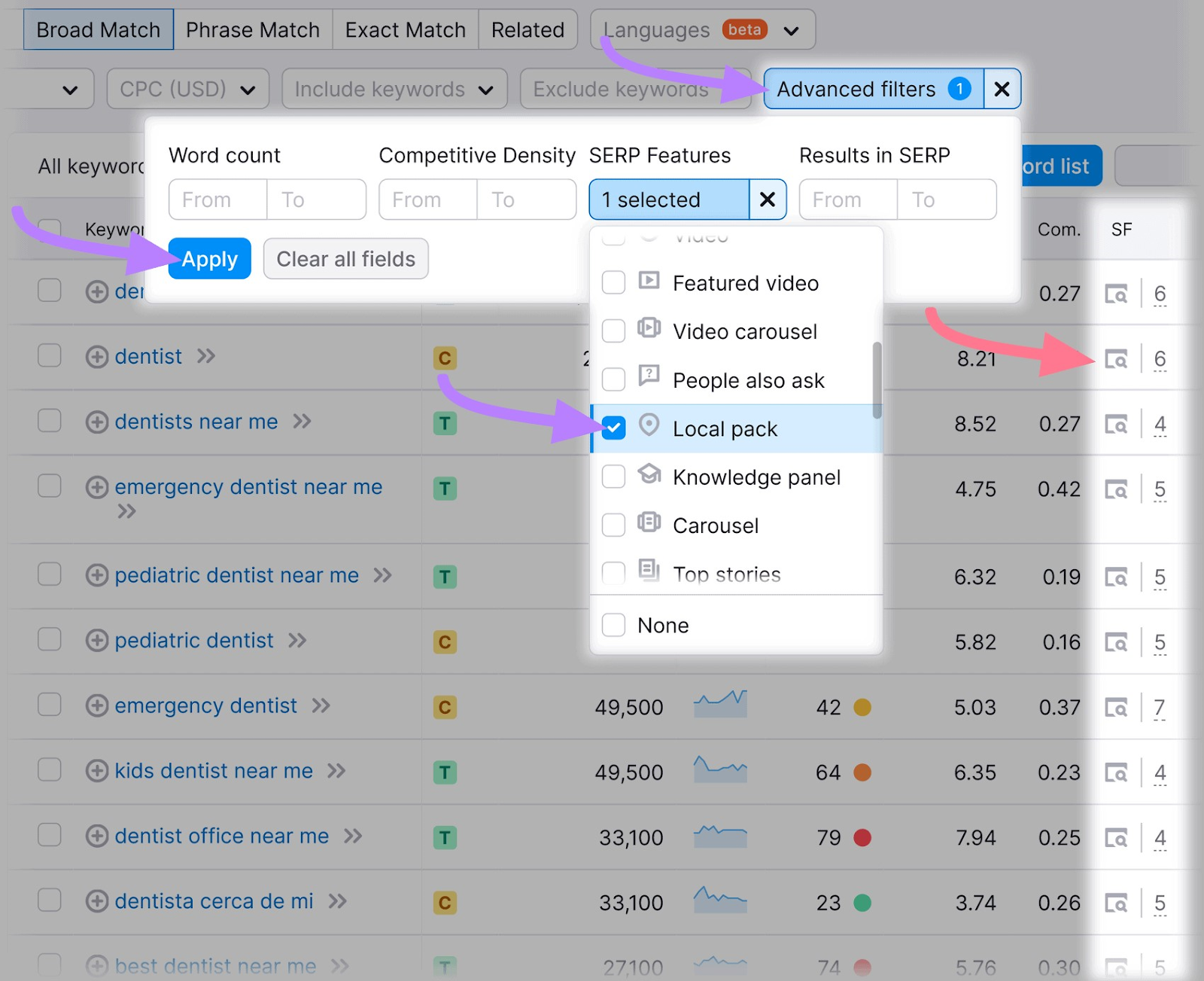The width and height of the screenshot is (1204, 981).
Task: Click the double-arrow icon next to "dentist"
Action: pos(205,357)
